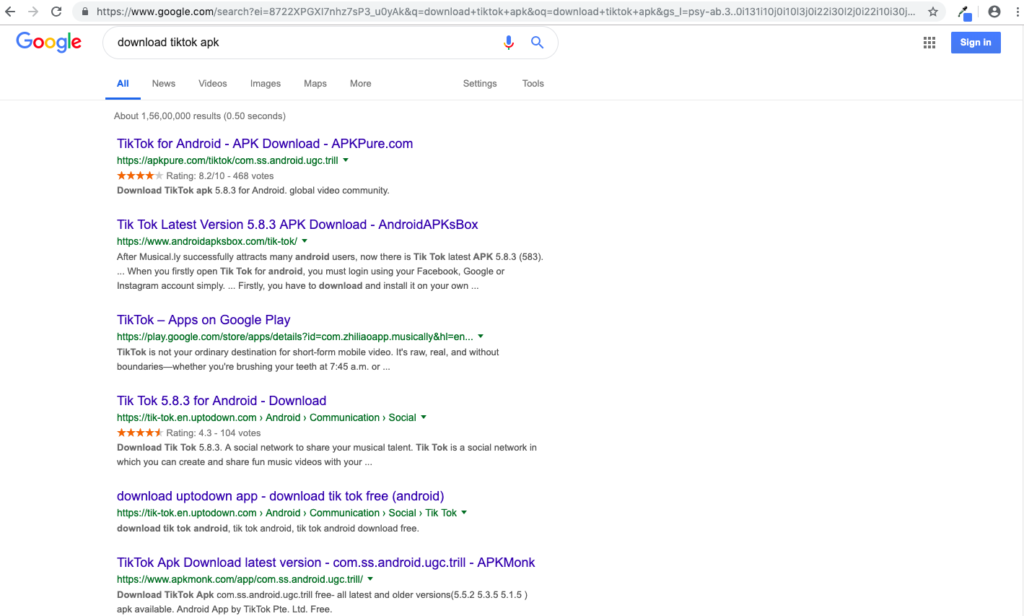1024x616 pixels.
Task: Open the browser extension icon beside the star
Action: tap(965, 12)
